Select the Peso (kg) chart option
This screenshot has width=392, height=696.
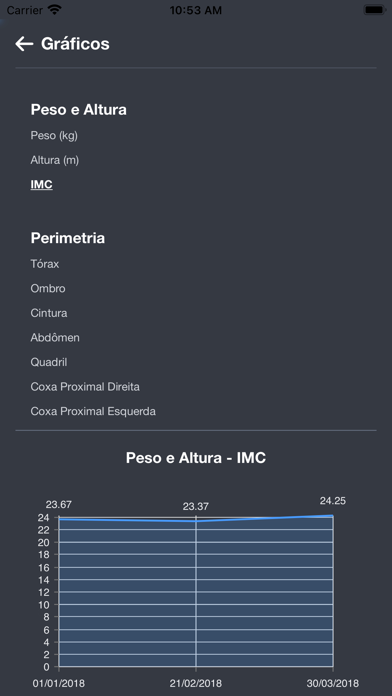[54, 136]
